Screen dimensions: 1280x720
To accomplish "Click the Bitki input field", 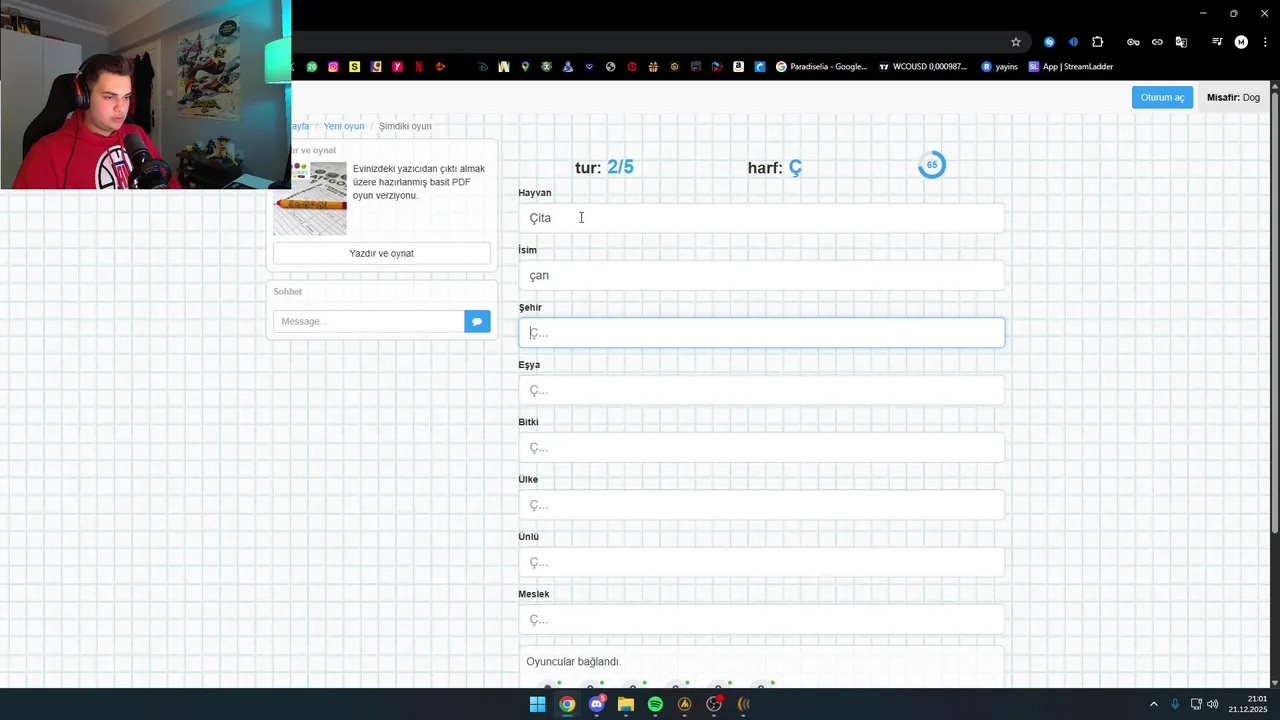I will coord(761,447).
